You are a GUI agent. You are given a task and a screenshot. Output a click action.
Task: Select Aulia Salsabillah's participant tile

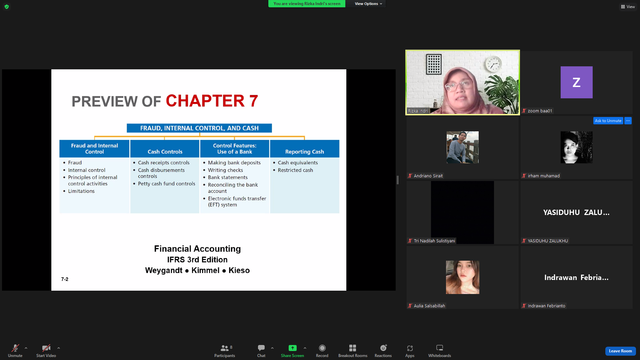pyautogui.click(x=462, y=278)
